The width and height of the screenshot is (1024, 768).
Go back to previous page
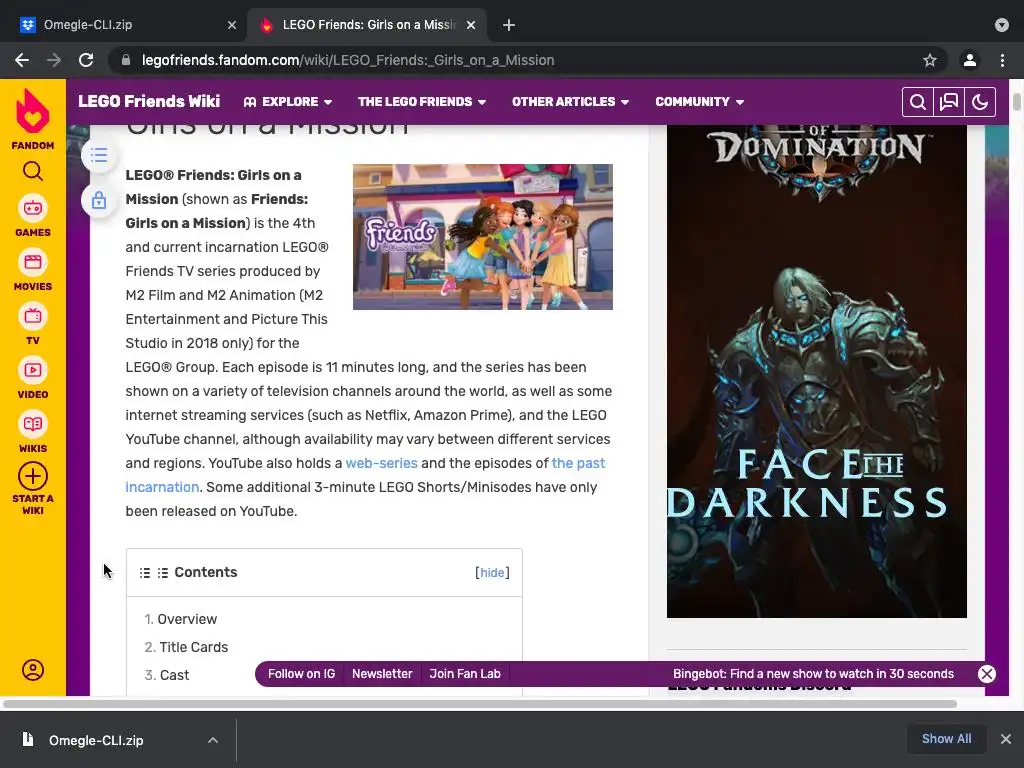[22, 60]
